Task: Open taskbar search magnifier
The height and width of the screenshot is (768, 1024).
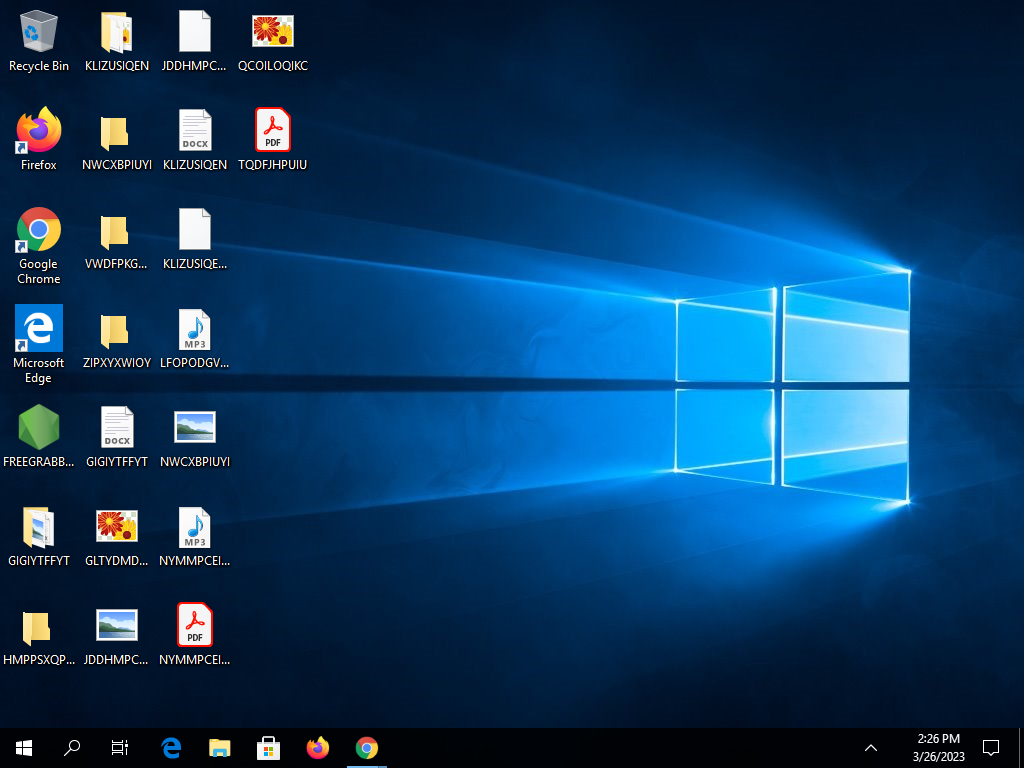Action: tap(72, 747)
